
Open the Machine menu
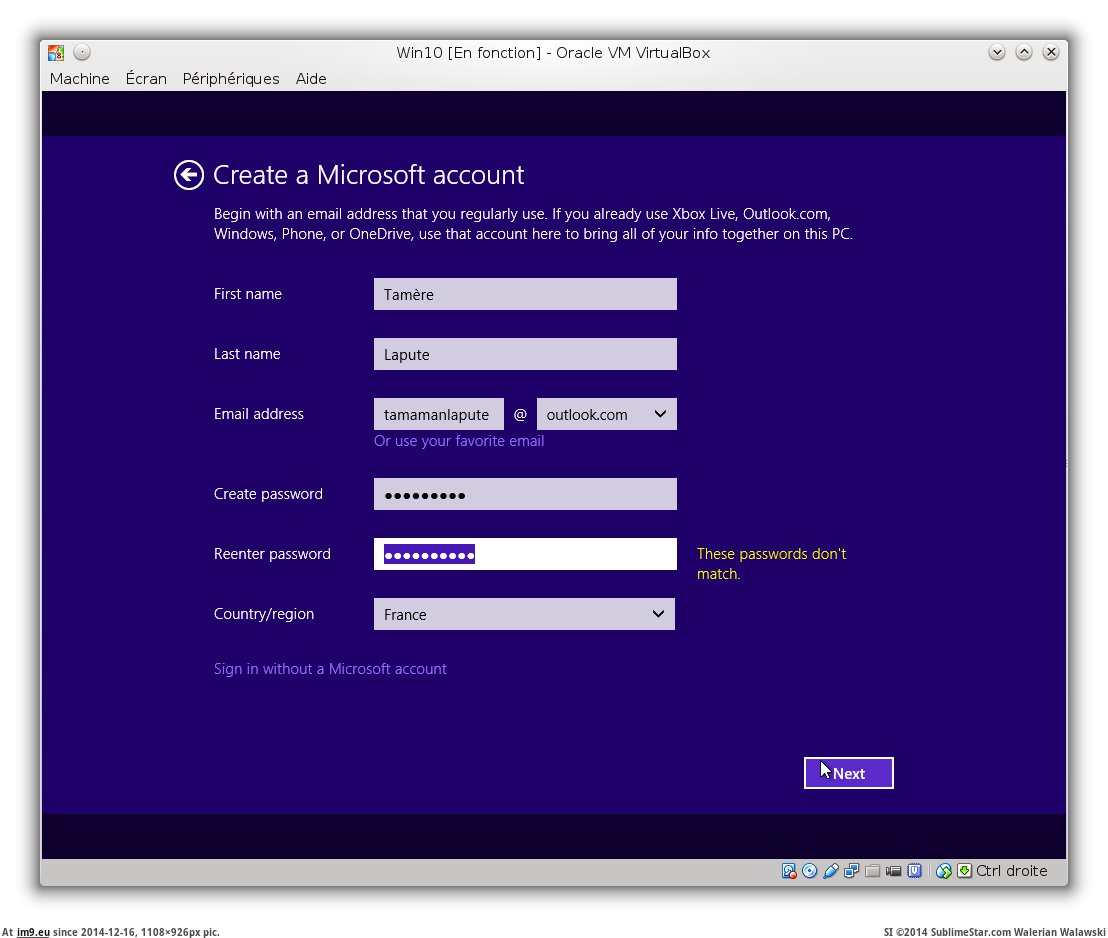click(79, 79)
